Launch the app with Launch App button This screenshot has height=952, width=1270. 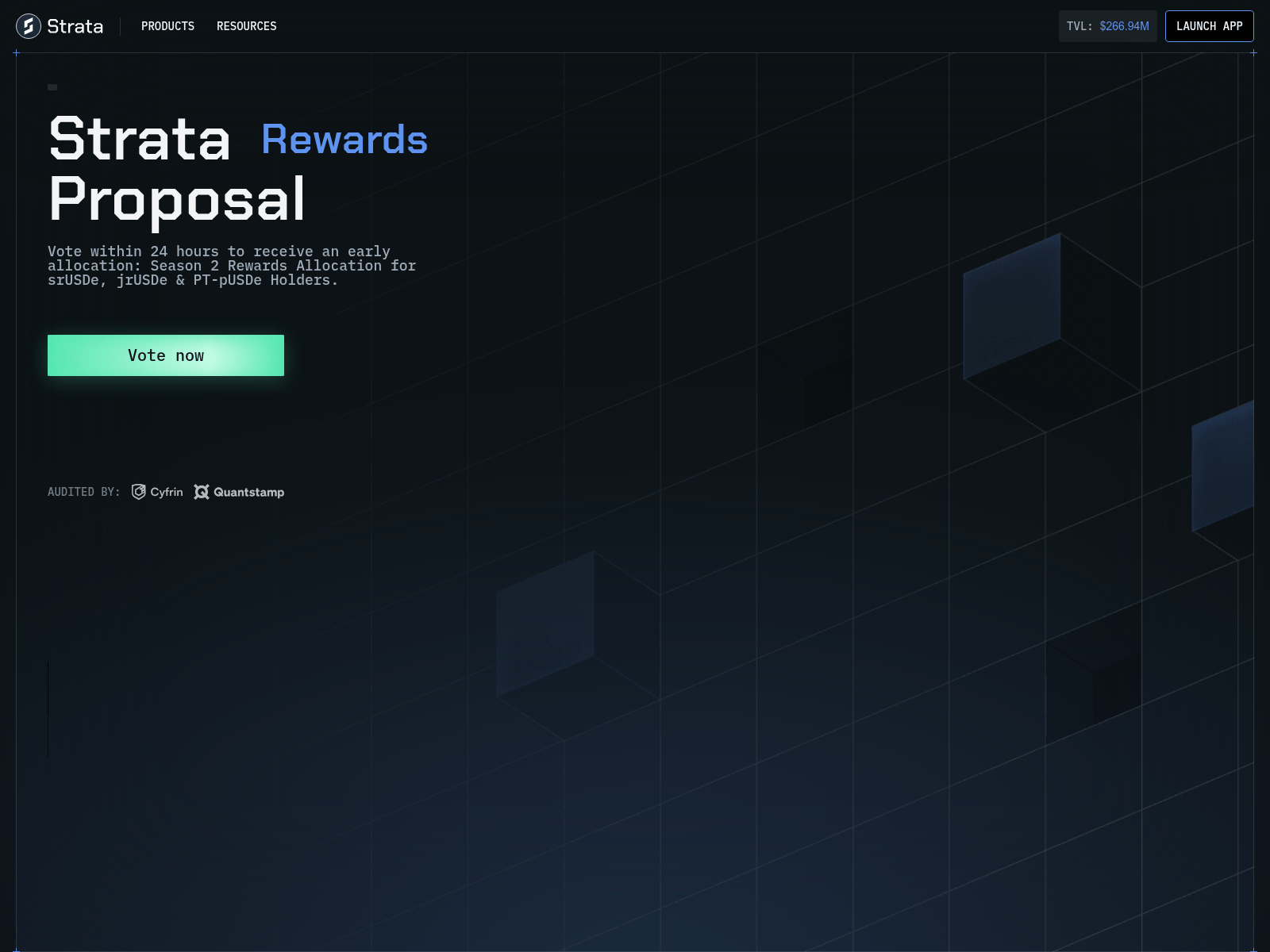[x=1209, y=26]
